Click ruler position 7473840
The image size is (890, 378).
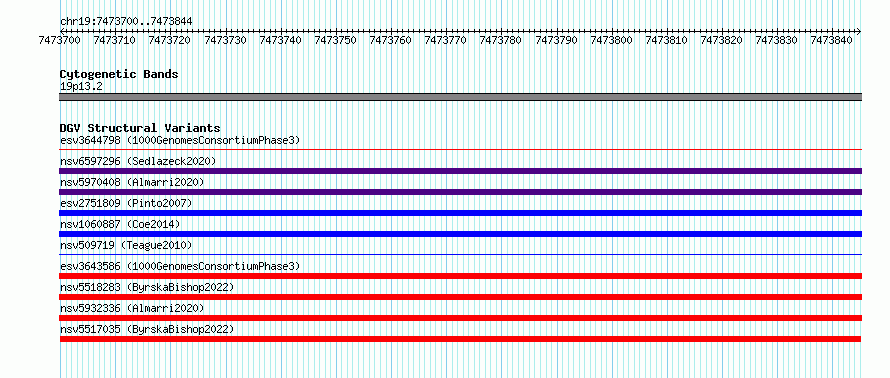831,40
